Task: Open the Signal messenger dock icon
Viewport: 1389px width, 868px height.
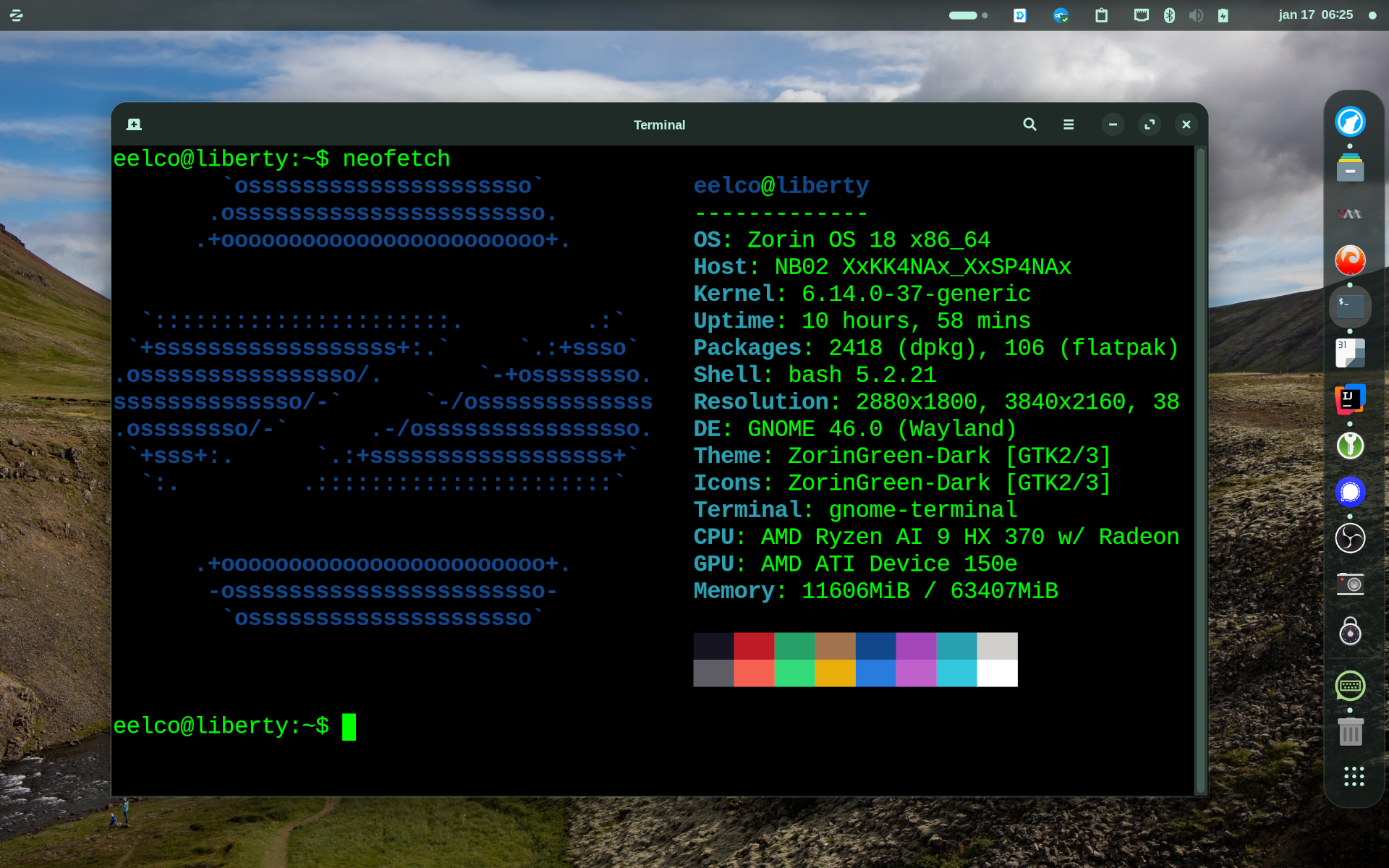Action: tap(1350, 492)
